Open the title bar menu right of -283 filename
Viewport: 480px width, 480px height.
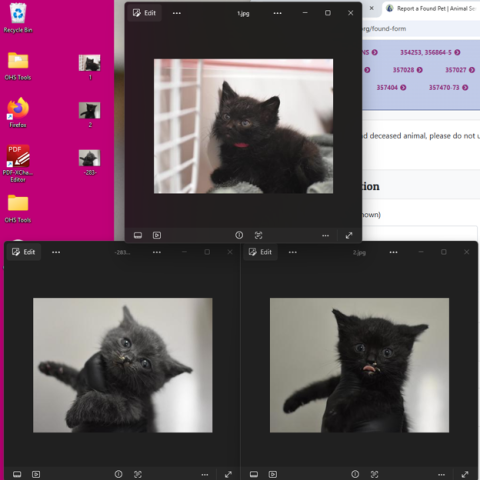tap(157, 252)
